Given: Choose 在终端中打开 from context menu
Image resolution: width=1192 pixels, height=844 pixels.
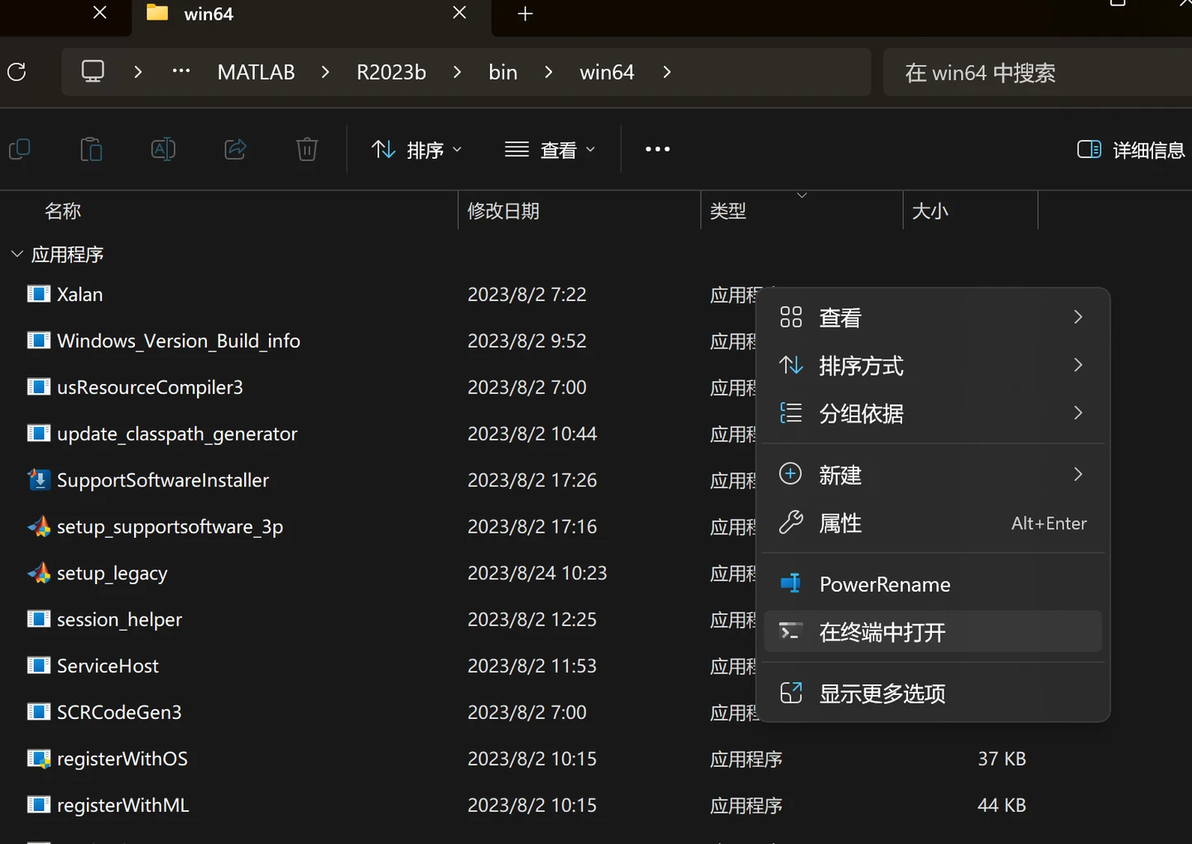Looking at the screenshot, I should 933,632.
